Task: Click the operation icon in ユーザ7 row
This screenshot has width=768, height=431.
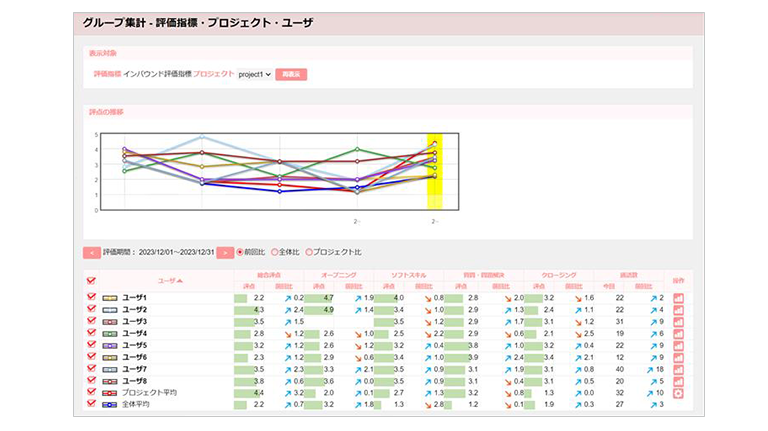Action: coord(679,369)
